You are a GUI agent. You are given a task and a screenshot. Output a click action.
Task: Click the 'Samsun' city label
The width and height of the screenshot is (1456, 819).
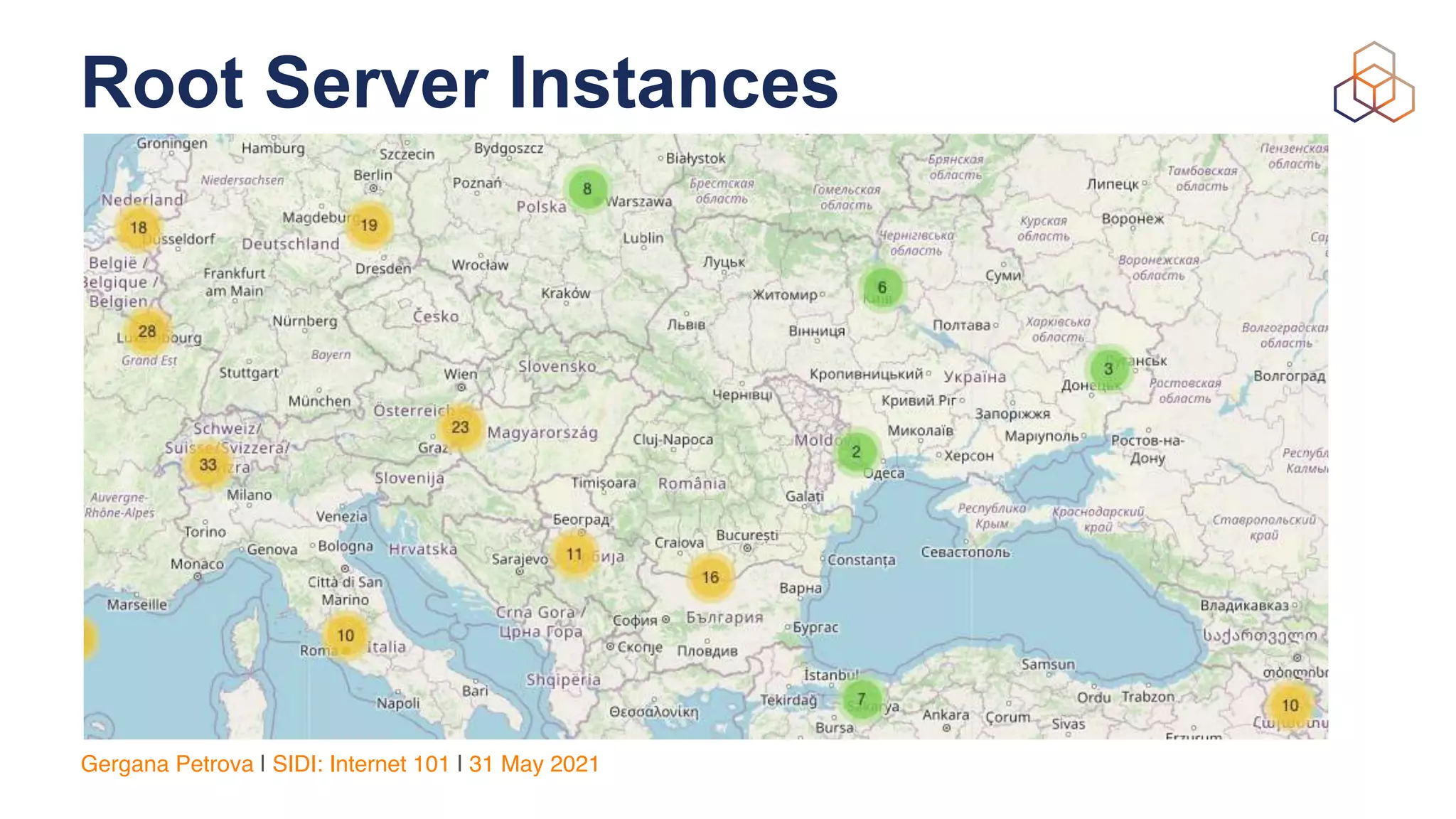pos(1048,664)
